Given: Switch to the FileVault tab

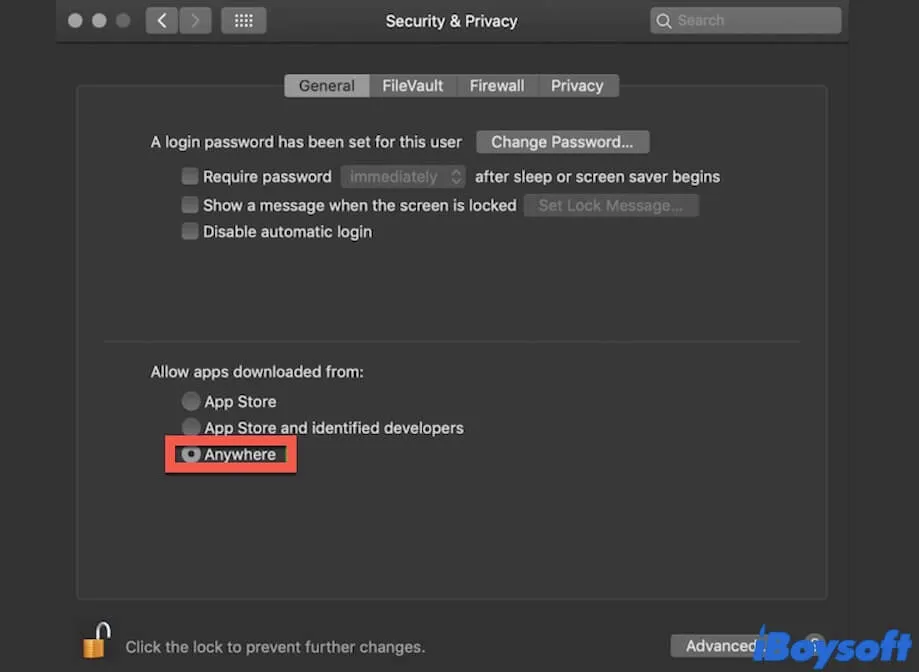Looking at the screenshot, I should [x=413, y=86].
